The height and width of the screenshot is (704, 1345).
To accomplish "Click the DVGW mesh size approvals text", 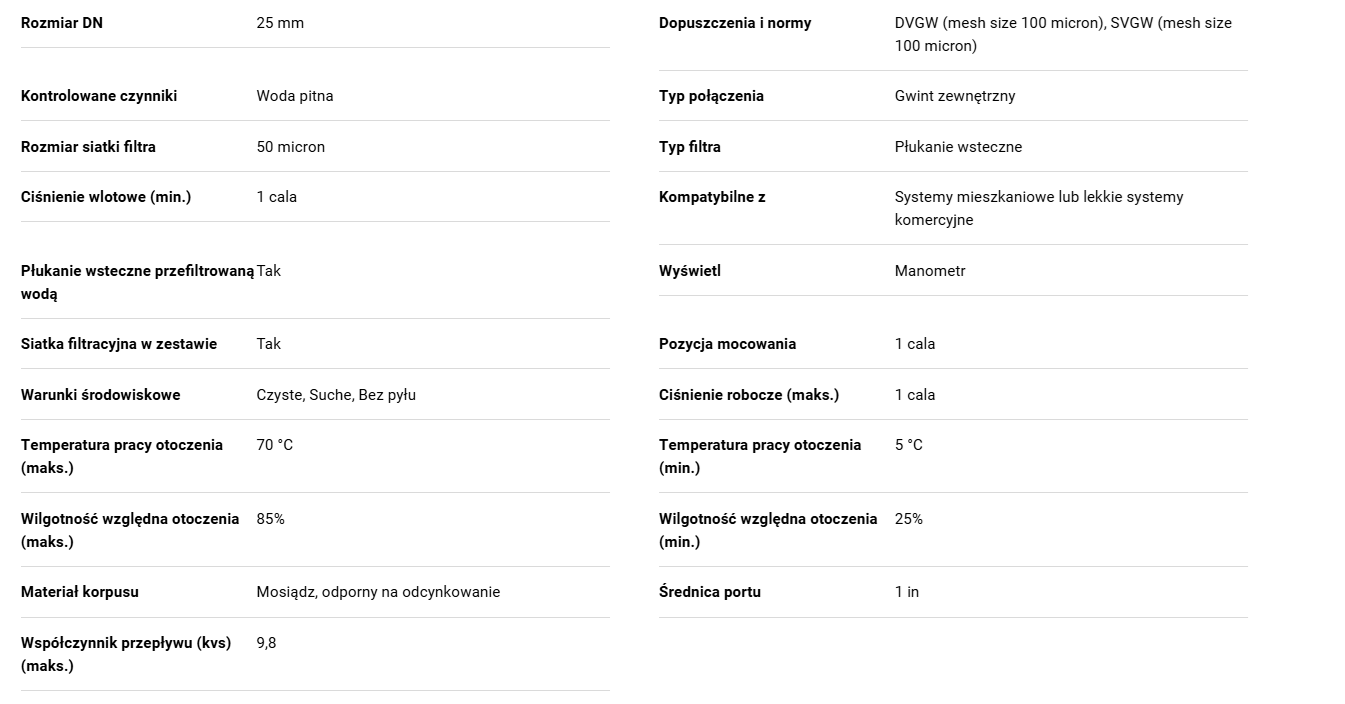I will pyautogui.click(x=1063, y=34).
